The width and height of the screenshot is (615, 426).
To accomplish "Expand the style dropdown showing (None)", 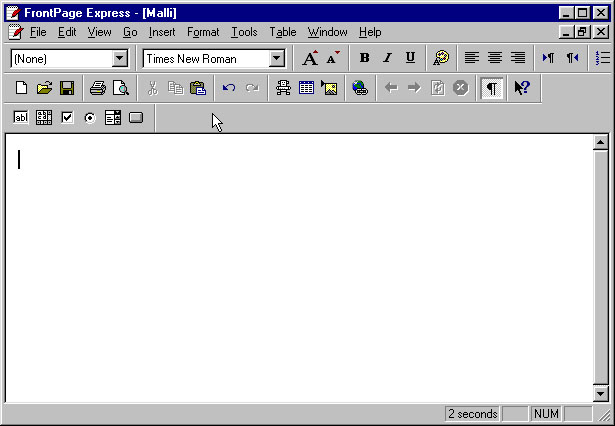I will click(120, 59).
